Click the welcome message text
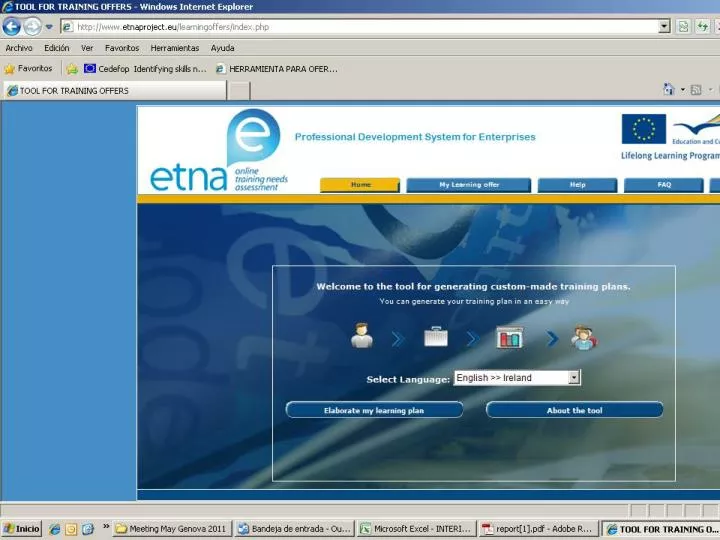 tap(473, 287)
